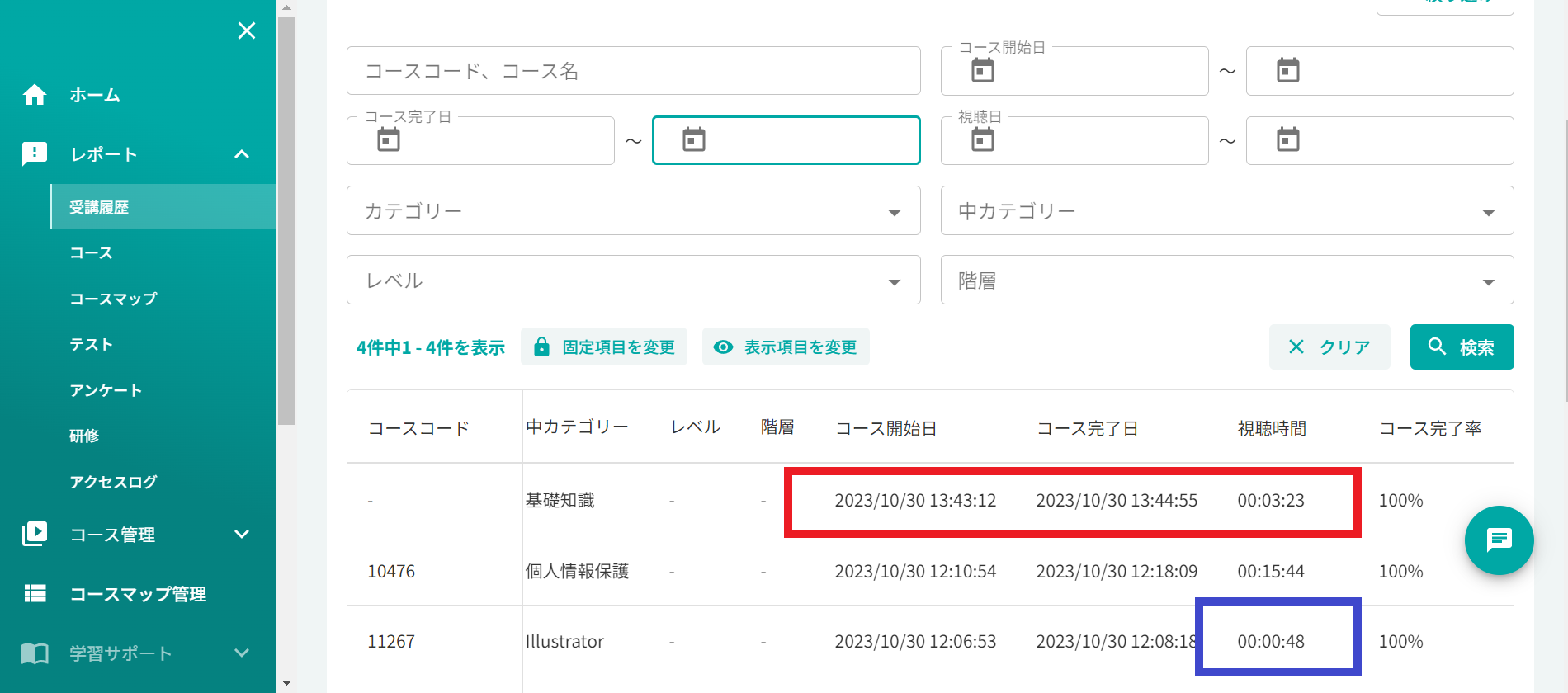Image resolution: width=1568 pixels, height=693 pixels.
Task: Open calendar for 視聴日 start
Action: tap(983, 139)
